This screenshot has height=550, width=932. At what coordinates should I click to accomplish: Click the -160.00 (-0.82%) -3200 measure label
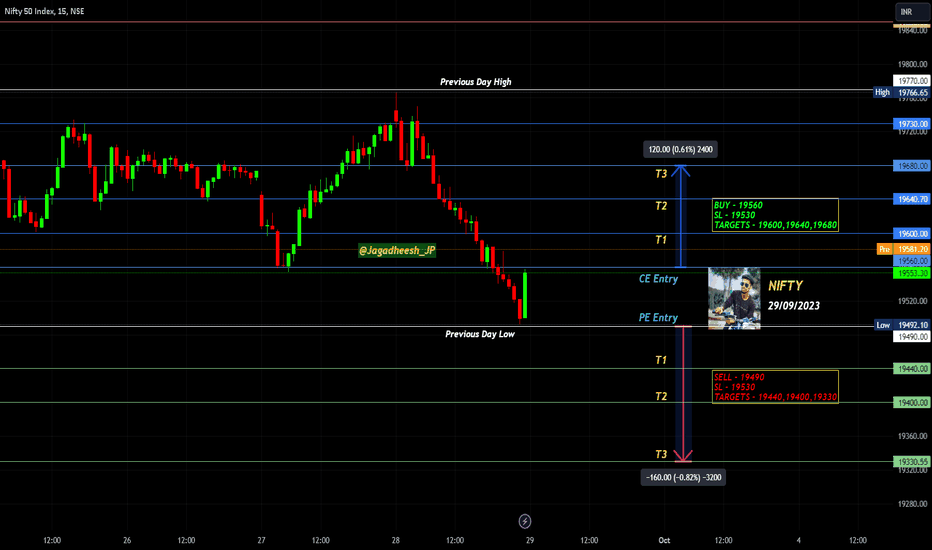point(683,477)
